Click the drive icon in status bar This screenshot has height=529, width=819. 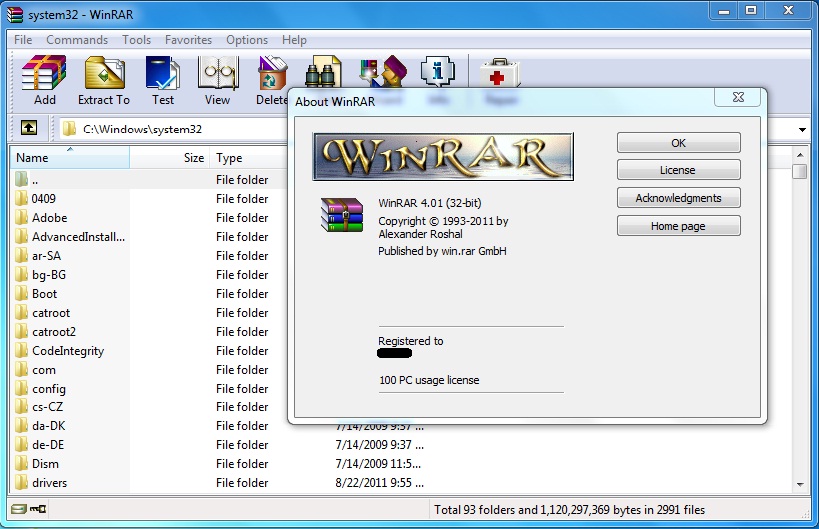tap(19, 509)
